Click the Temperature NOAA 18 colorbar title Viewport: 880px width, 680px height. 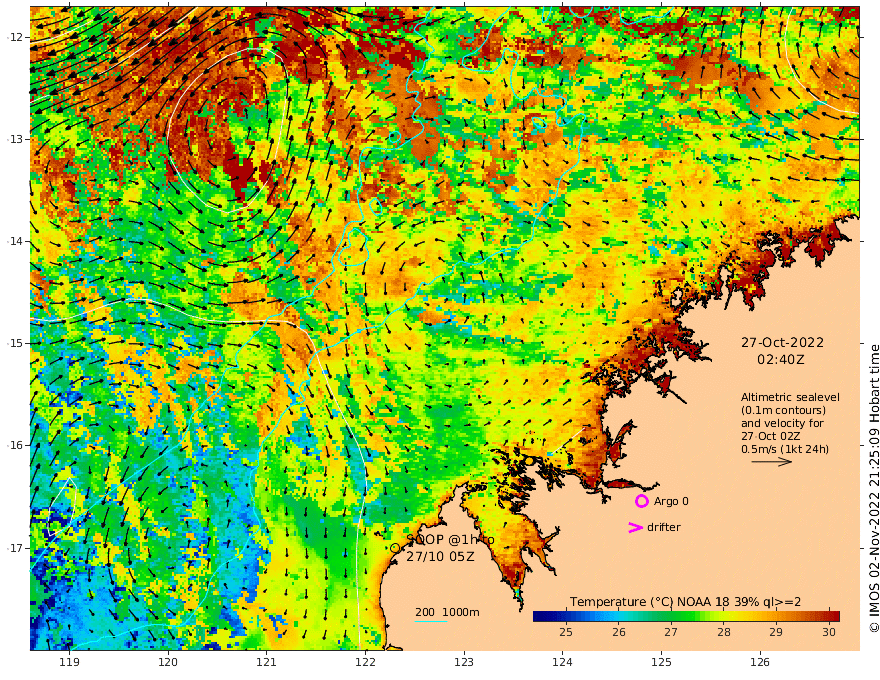pos(685,601)
